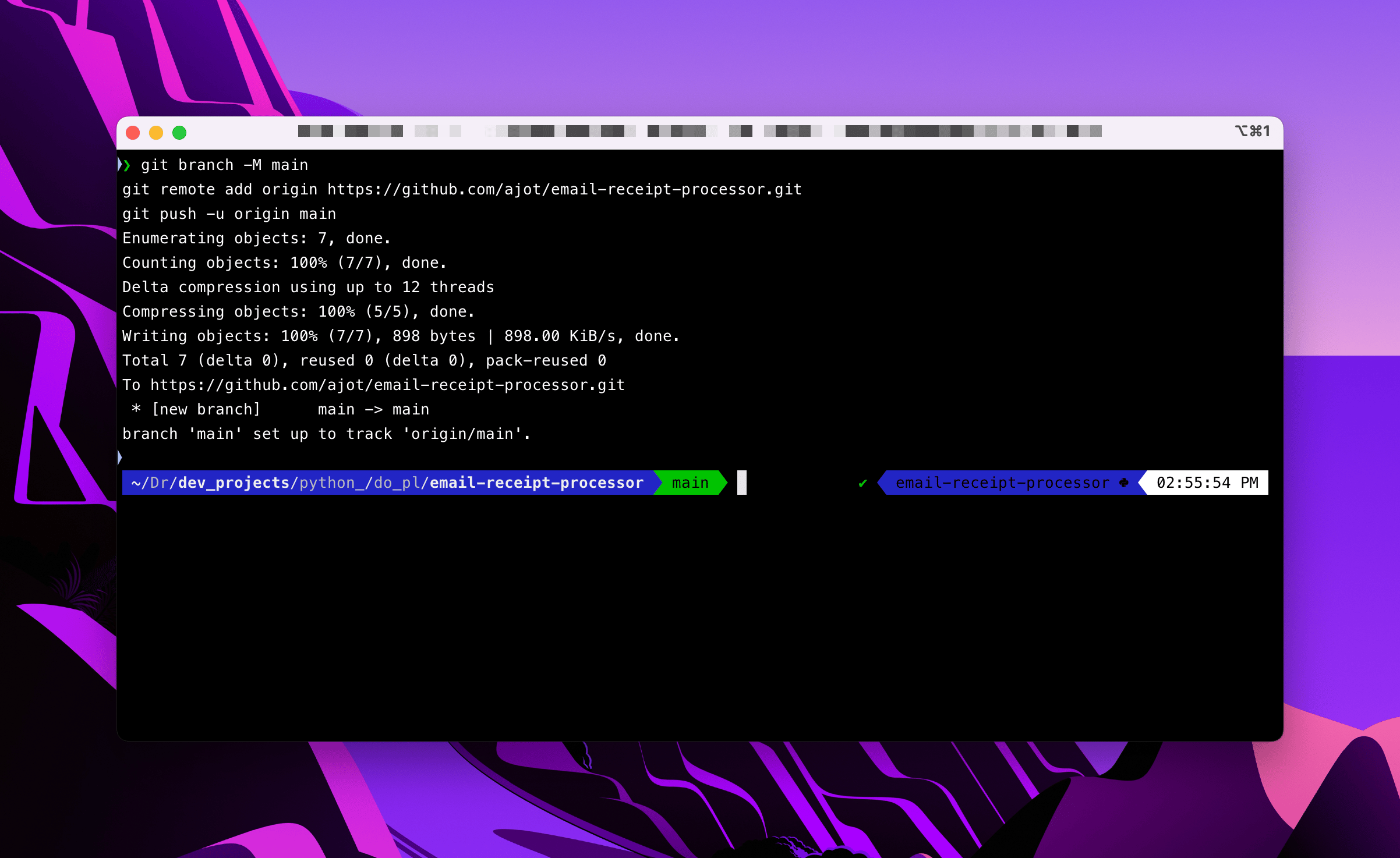Click the terminal cursor block

tap(742, 483)
